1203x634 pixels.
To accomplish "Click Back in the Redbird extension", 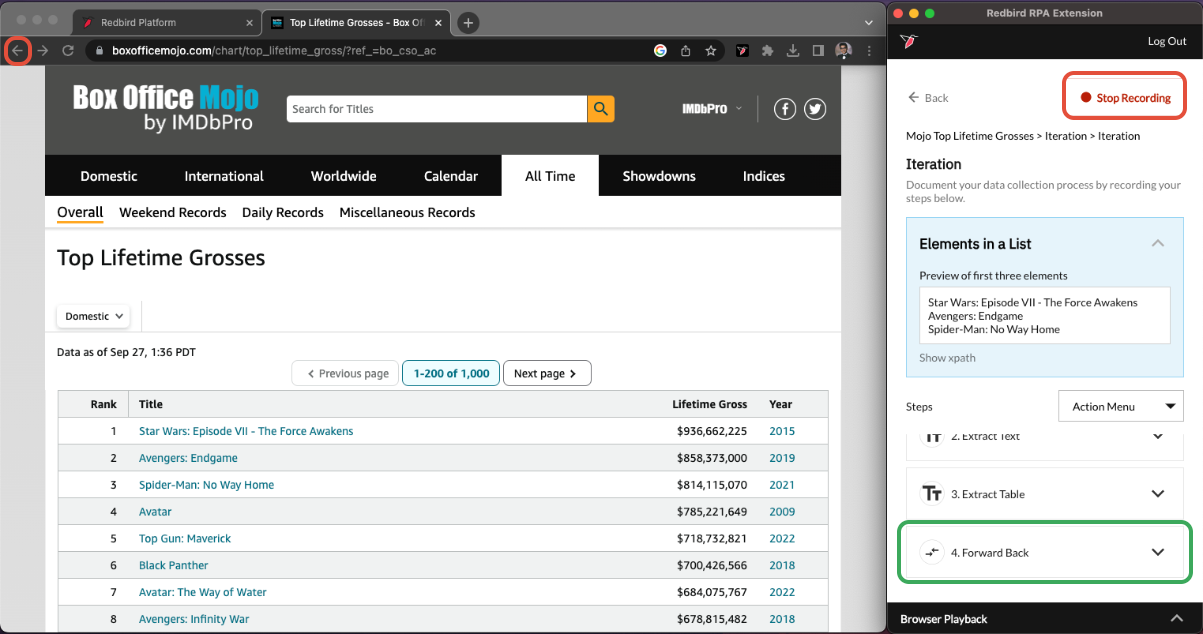I will 928,98.
